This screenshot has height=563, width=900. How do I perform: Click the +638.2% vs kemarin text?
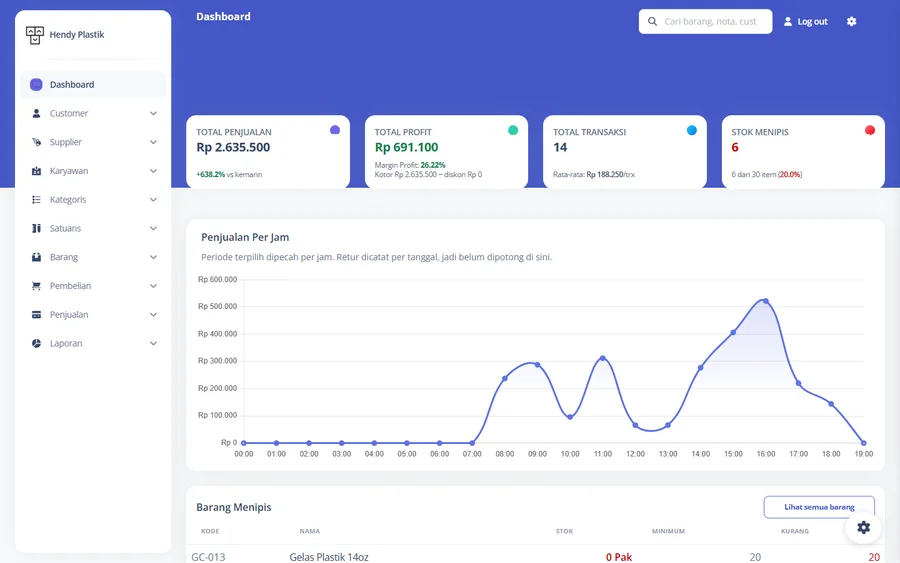[x=229, y=174]
